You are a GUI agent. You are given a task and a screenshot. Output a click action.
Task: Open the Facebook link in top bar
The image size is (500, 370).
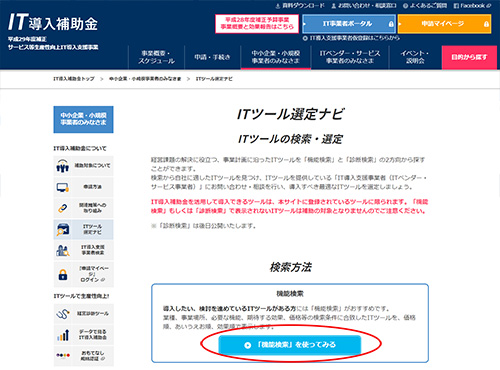point(472,6)
